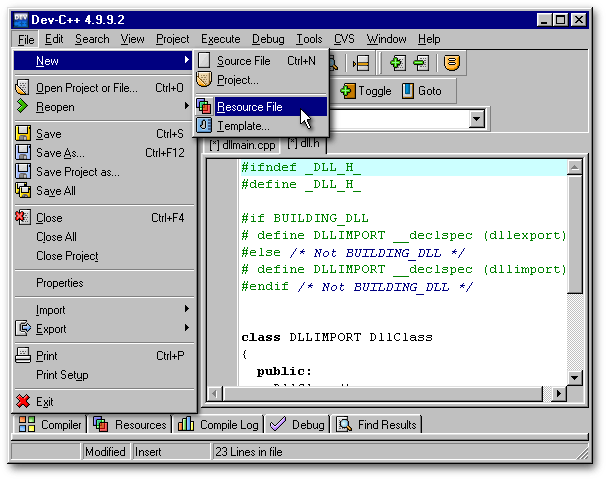Expand the Import submenu arrow

point(187,309)
